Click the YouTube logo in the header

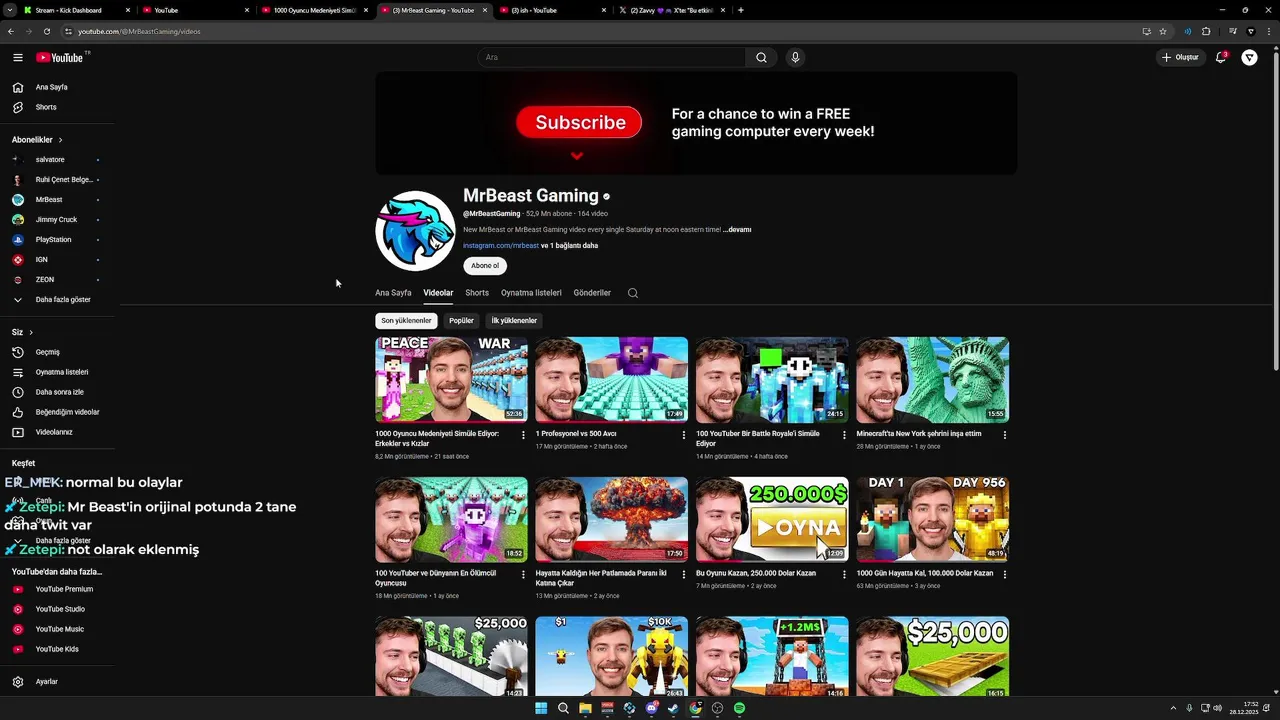click(x=60, y=58)
